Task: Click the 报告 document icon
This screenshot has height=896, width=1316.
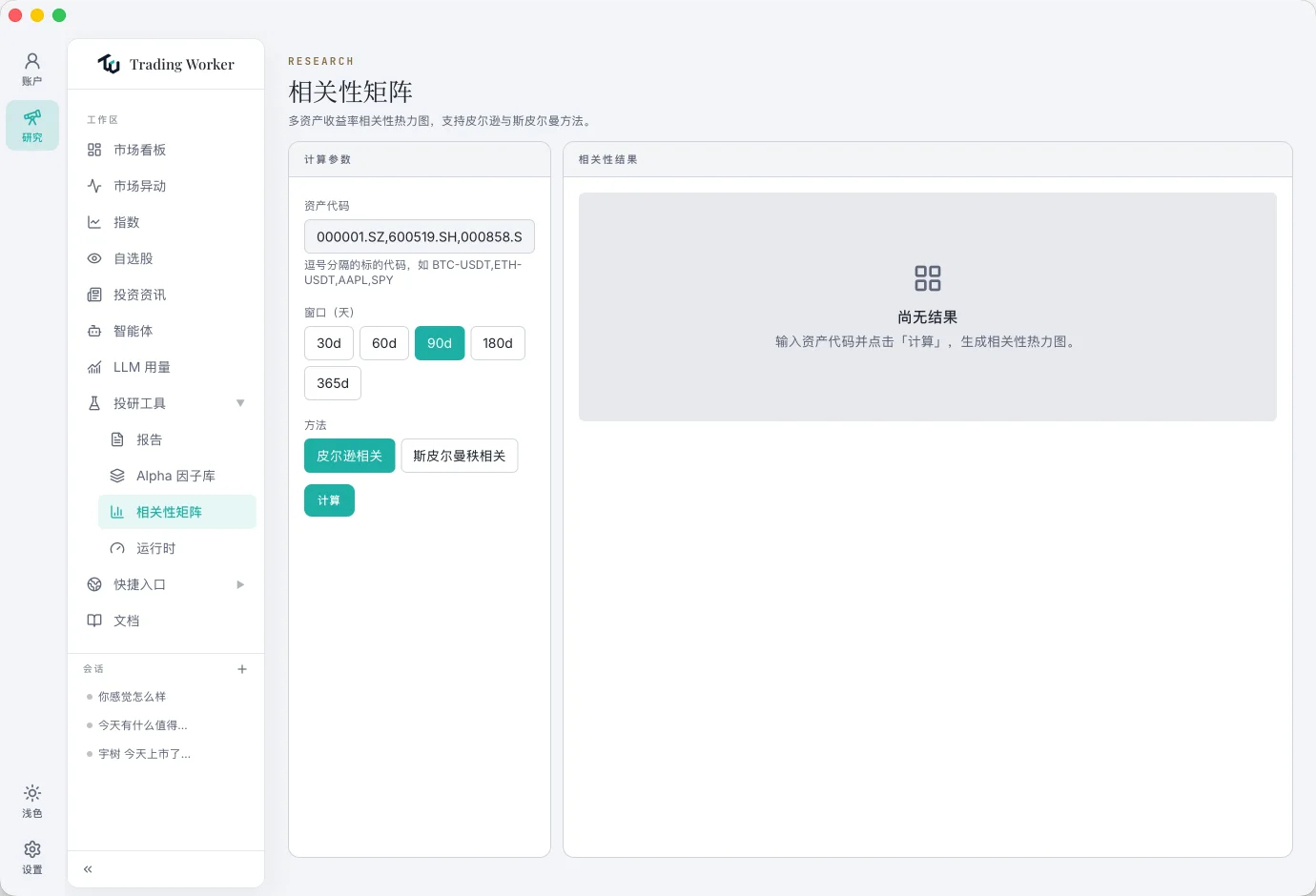Action: click(x=117, y=439)
